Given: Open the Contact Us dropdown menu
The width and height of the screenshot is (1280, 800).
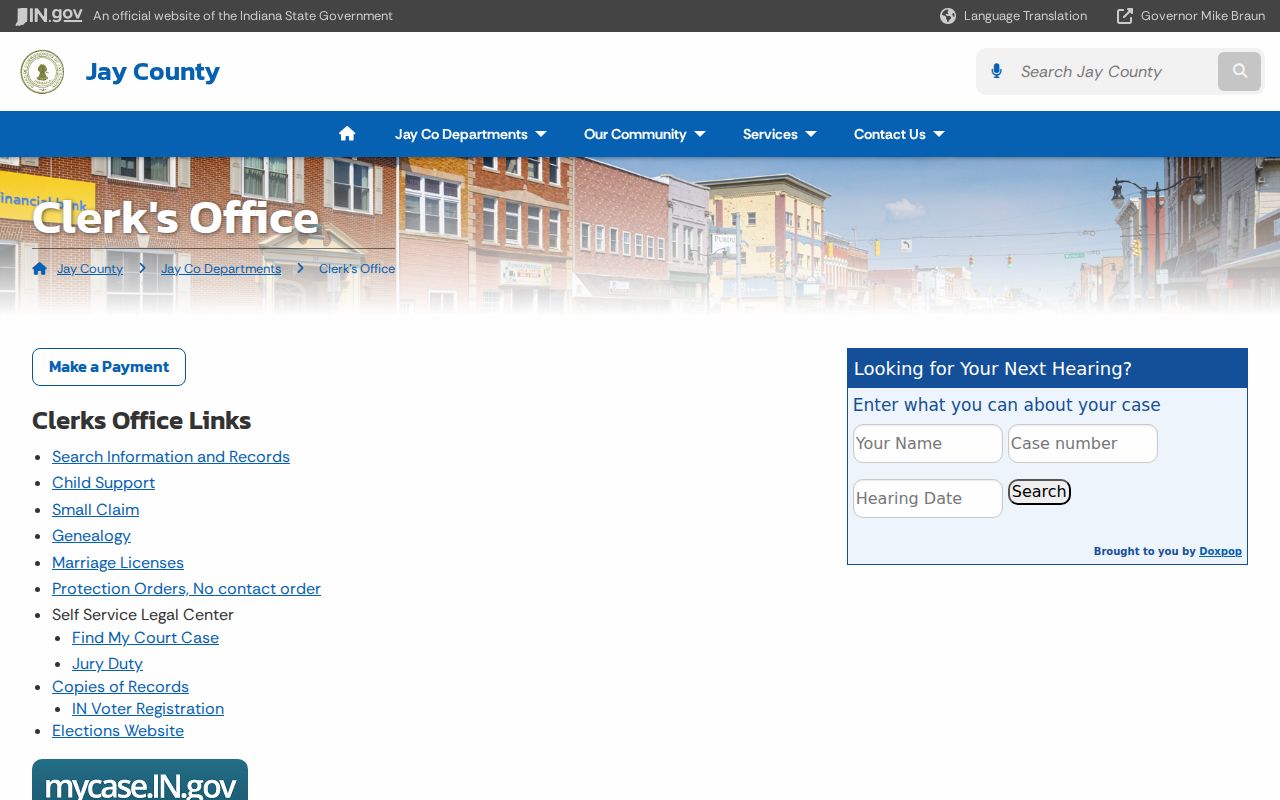Looking at the screenshot, I should pyautogui.click(x=899, y=134).
